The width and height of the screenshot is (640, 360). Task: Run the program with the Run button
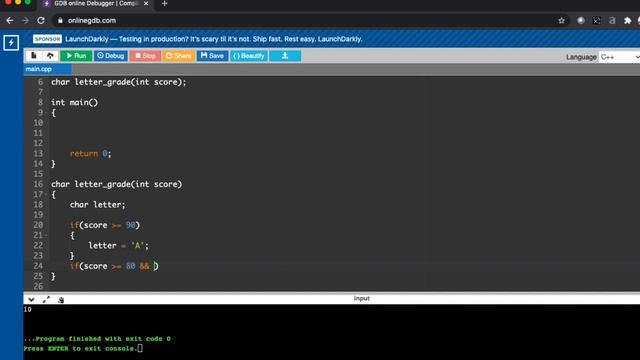pyautogui.click(x=76, y=56)
